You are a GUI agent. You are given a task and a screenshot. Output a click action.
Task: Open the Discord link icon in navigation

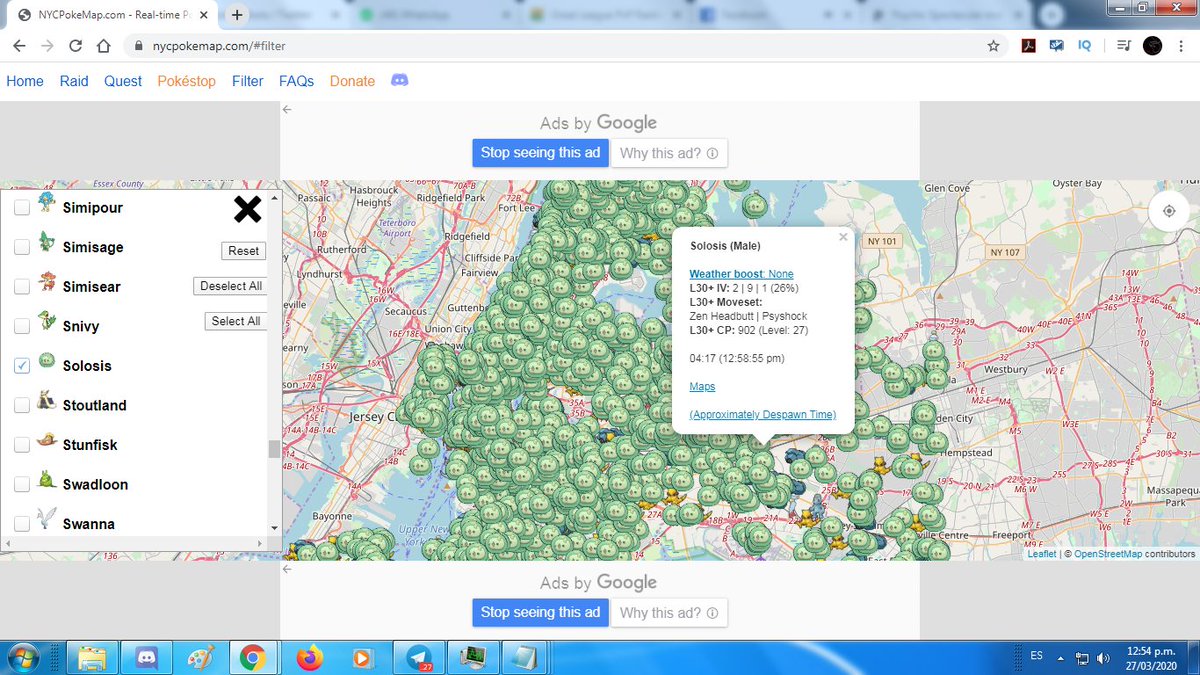click(399, 80)
